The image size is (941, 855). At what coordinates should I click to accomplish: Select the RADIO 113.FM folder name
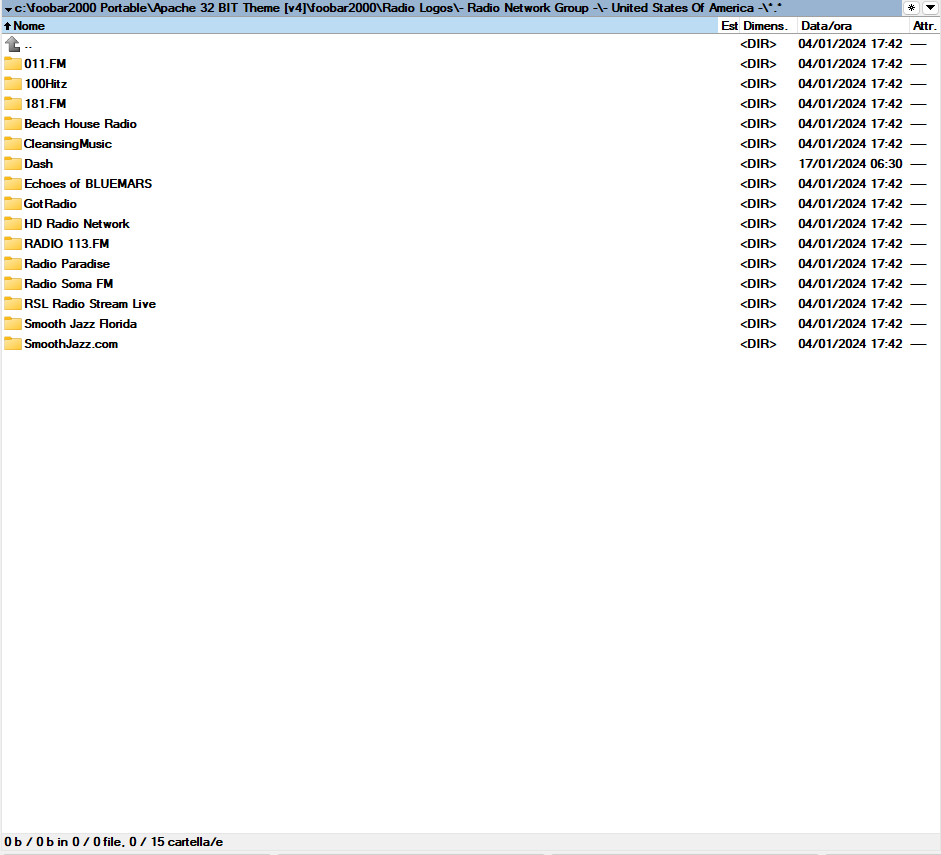pyautogui.click(x=67, y=244)
